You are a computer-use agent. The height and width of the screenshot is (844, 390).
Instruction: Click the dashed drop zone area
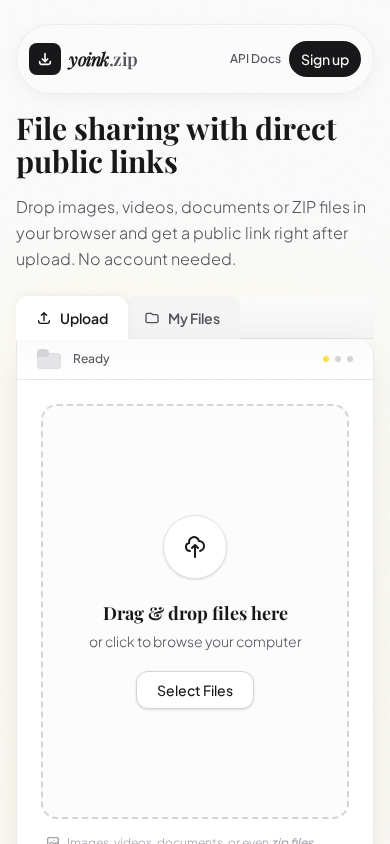(195, 611)
